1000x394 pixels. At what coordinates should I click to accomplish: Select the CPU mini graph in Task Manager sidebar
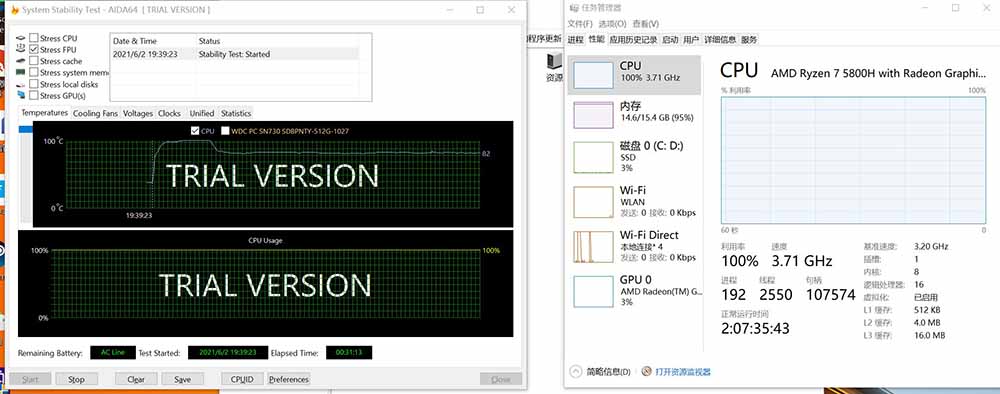click(x=593, y=75)
